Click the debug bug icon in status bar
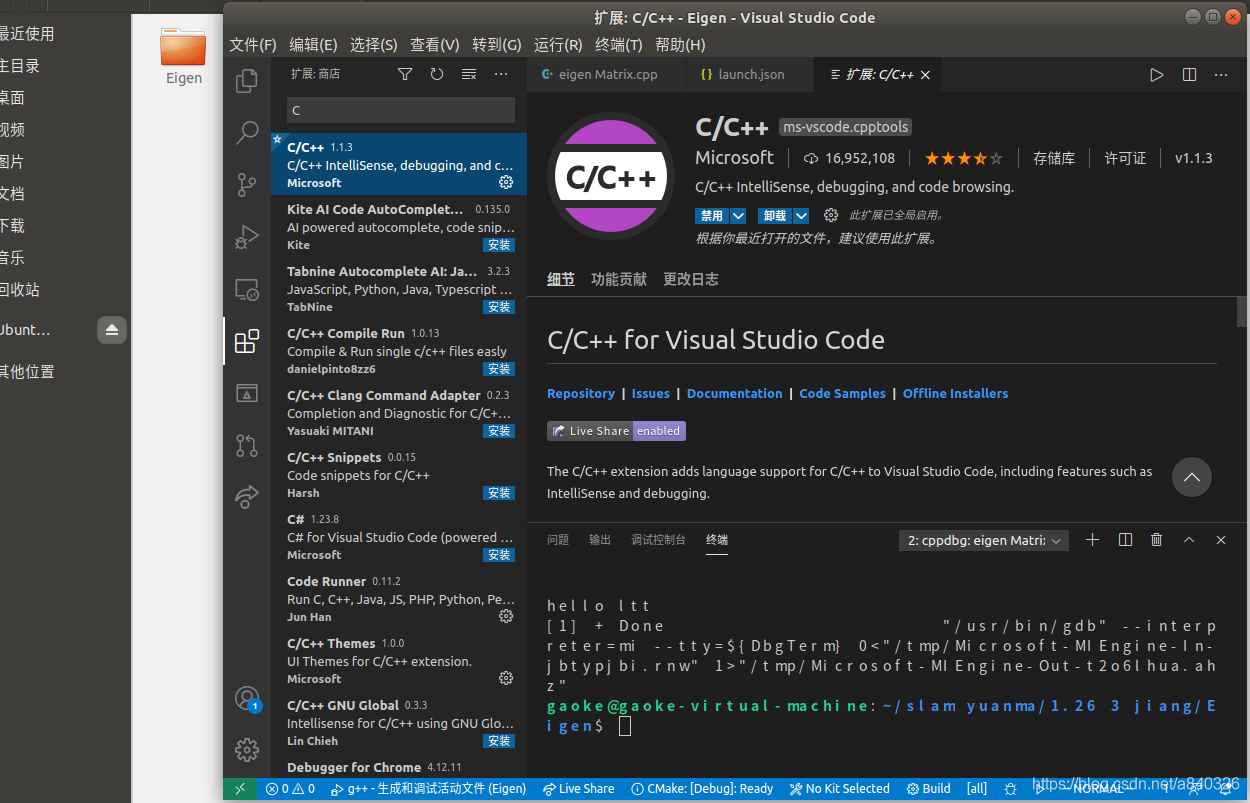 coord(1010,788)
